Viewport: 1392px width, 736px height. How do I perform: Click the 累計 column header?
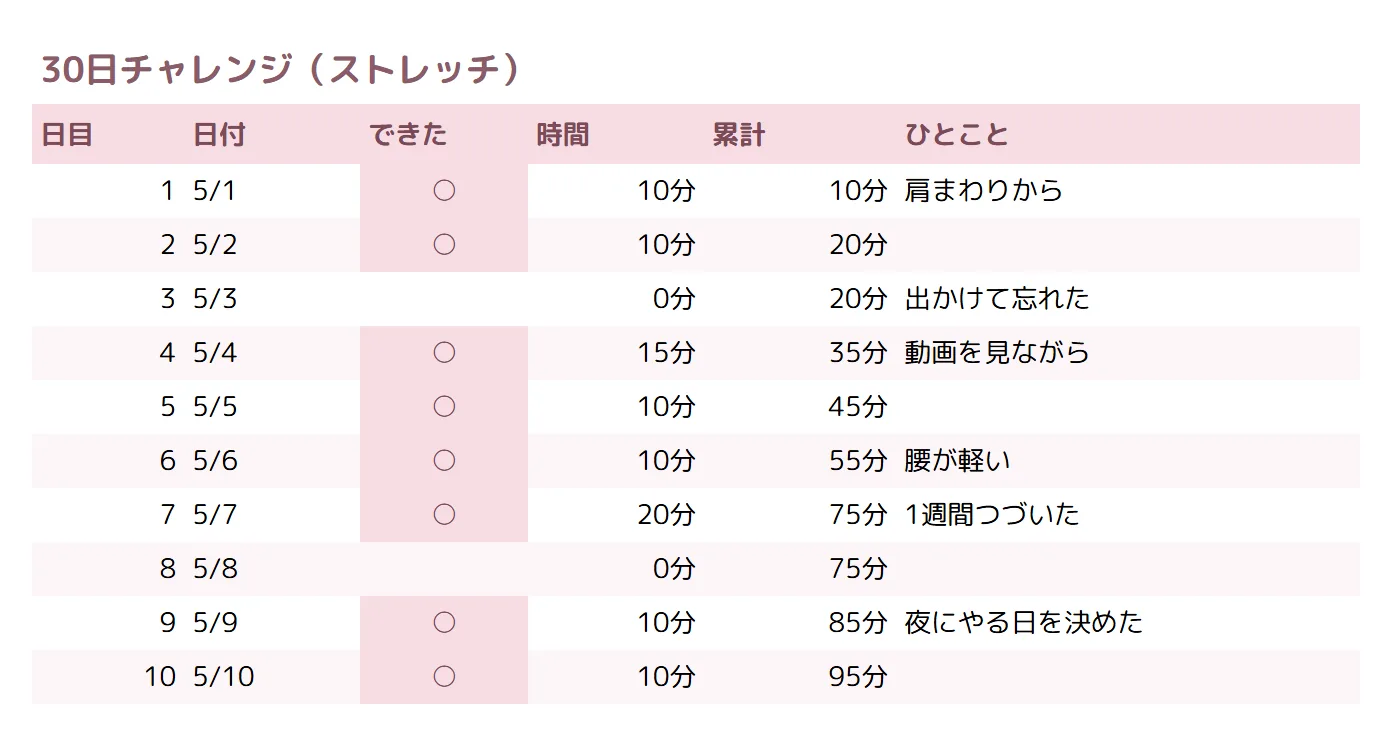tap(739, 134)
